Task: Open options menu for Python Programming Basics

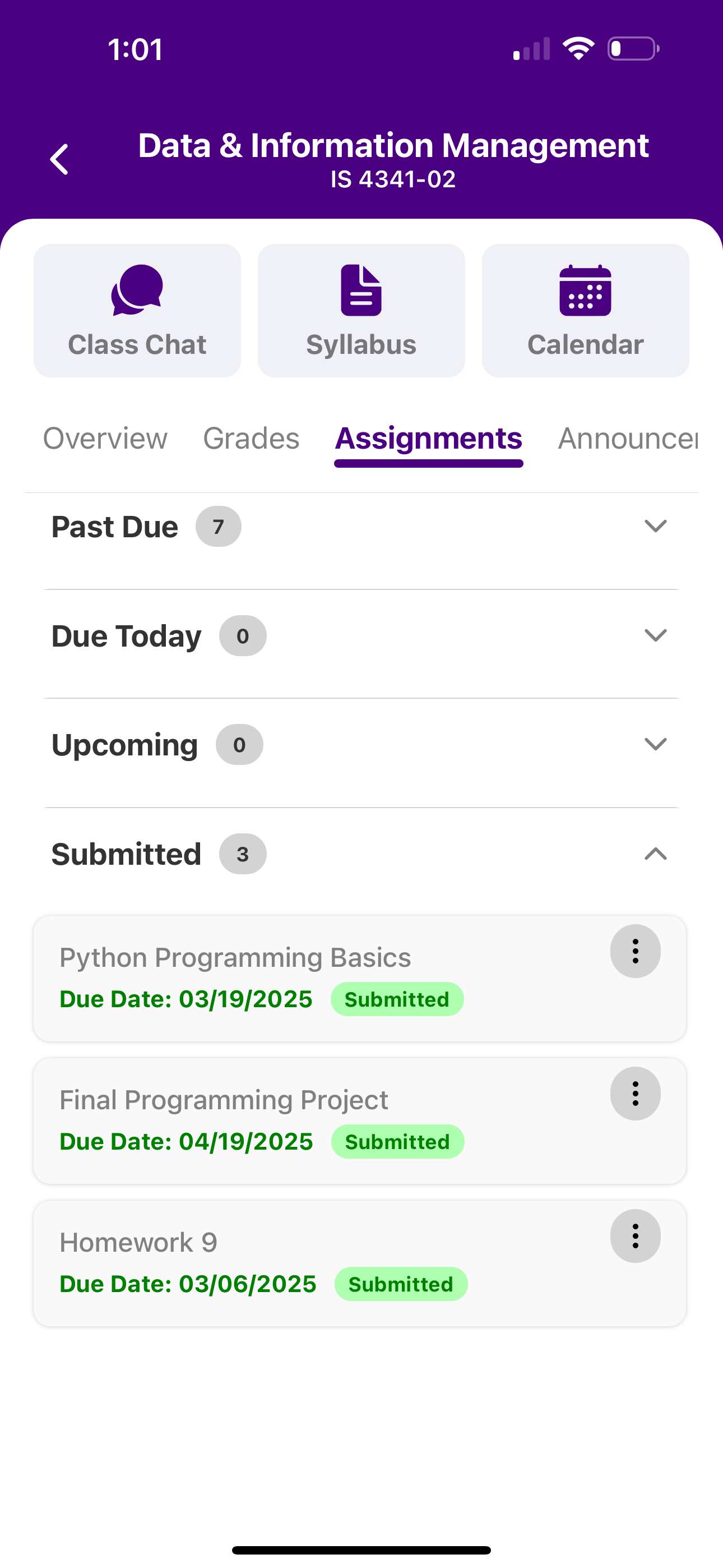Action: click(x=635, y=951)
